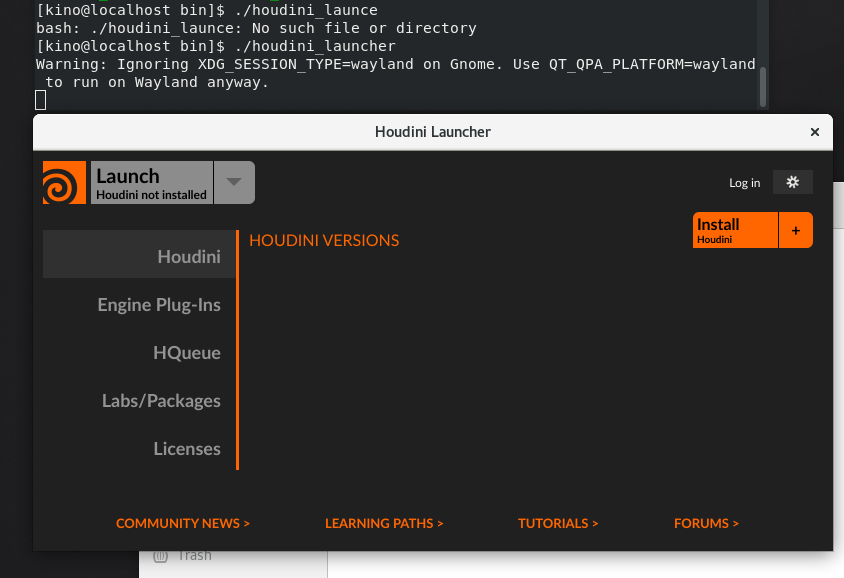Click the orange Houdini spiral logo
Viewport: 844px width, 578px height.
pos(64,182)
